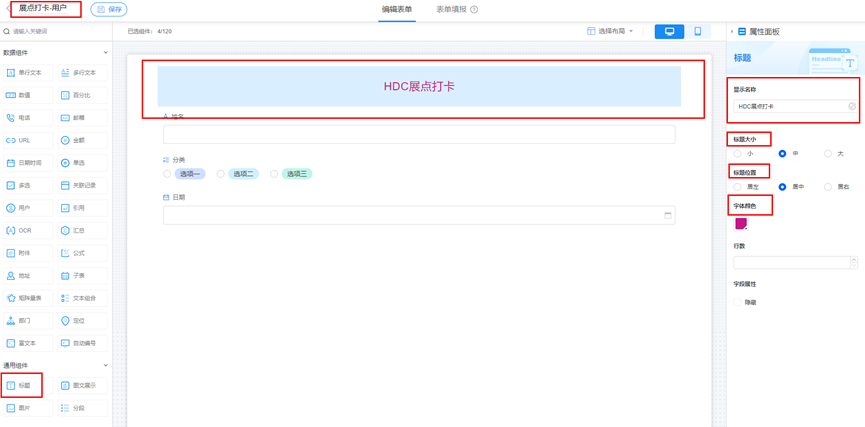Viewport: 865px width, 427px height.
Task: Click the component keyword search box
Action: (x=56, y=31)
